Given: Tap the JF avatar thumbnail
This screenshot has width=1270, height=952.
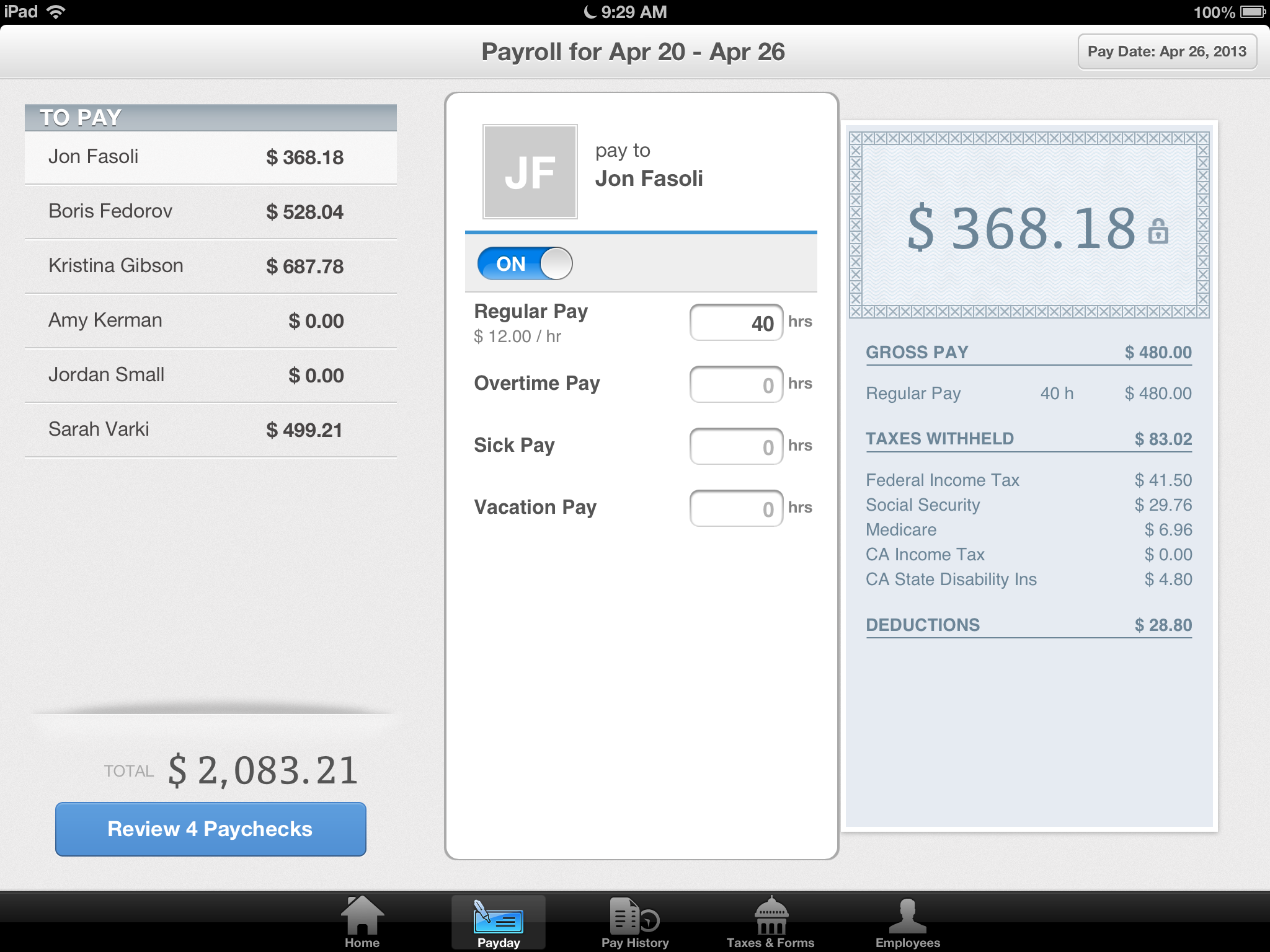Looking at the screenshot, I should pos(530,172).
